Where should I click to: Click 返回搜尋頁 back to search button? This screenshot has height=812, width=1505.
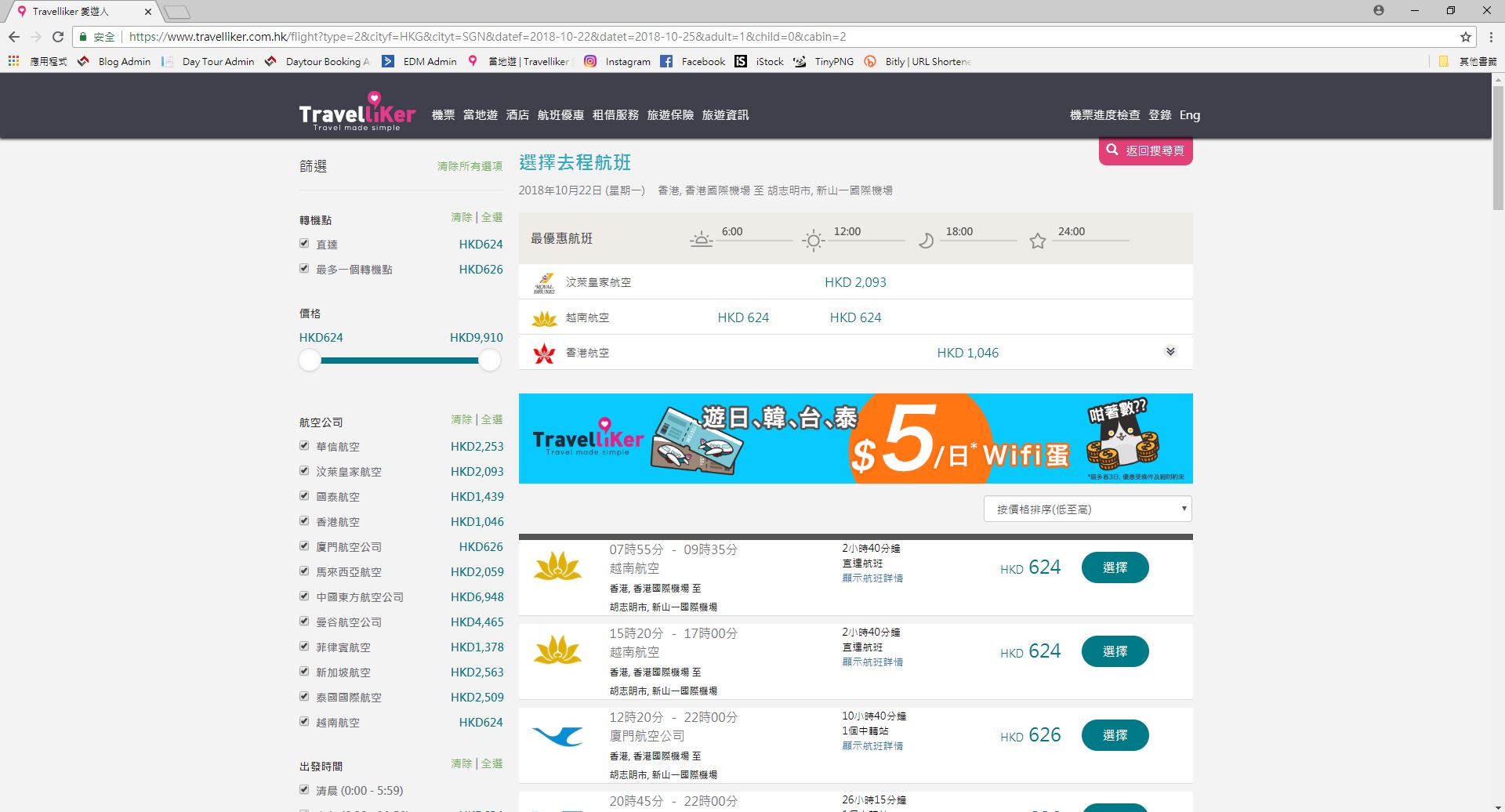click(1146, 150)
